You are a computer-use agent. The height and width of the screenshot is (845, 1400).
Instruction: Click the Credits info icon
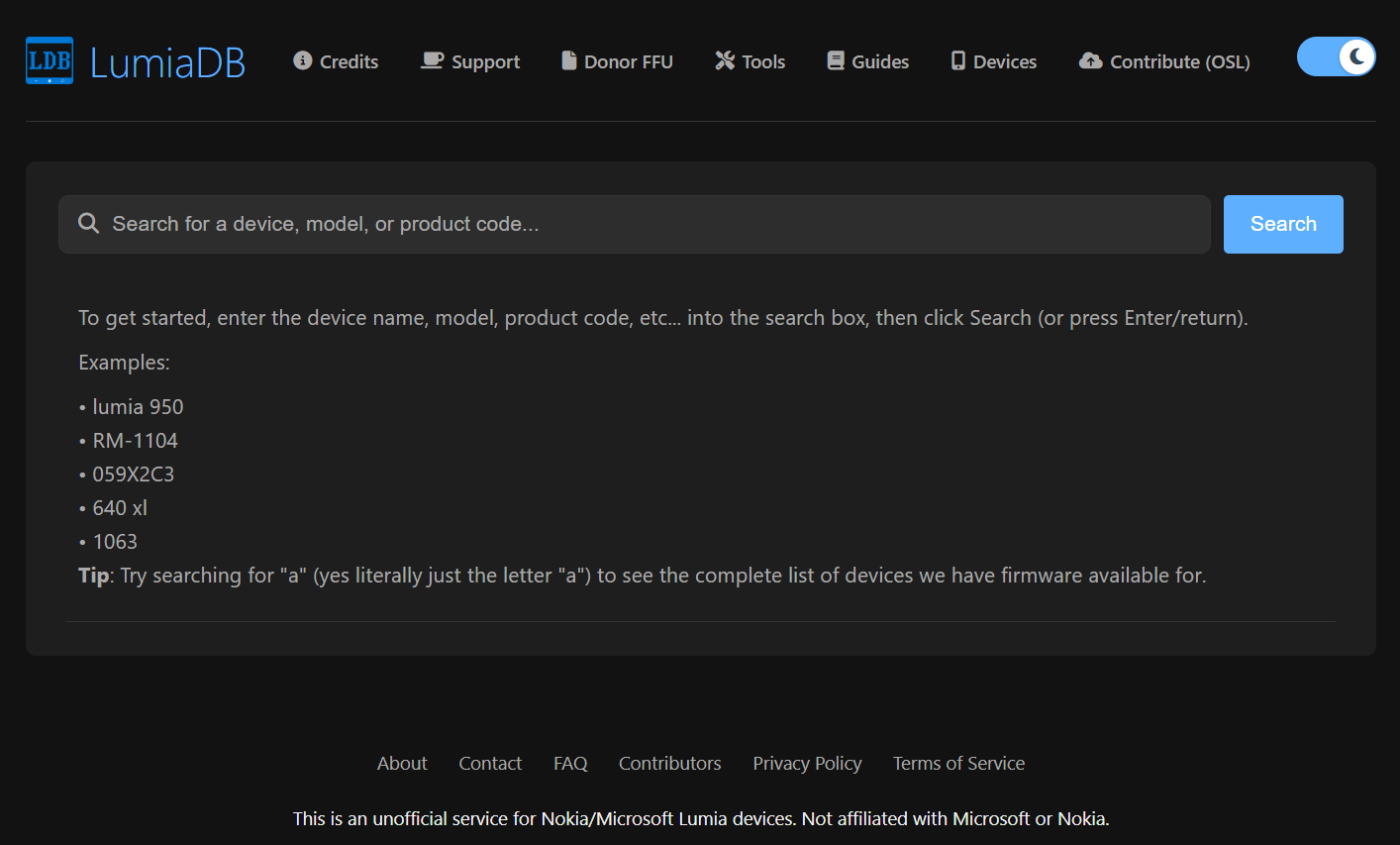[x=303, y=60]
